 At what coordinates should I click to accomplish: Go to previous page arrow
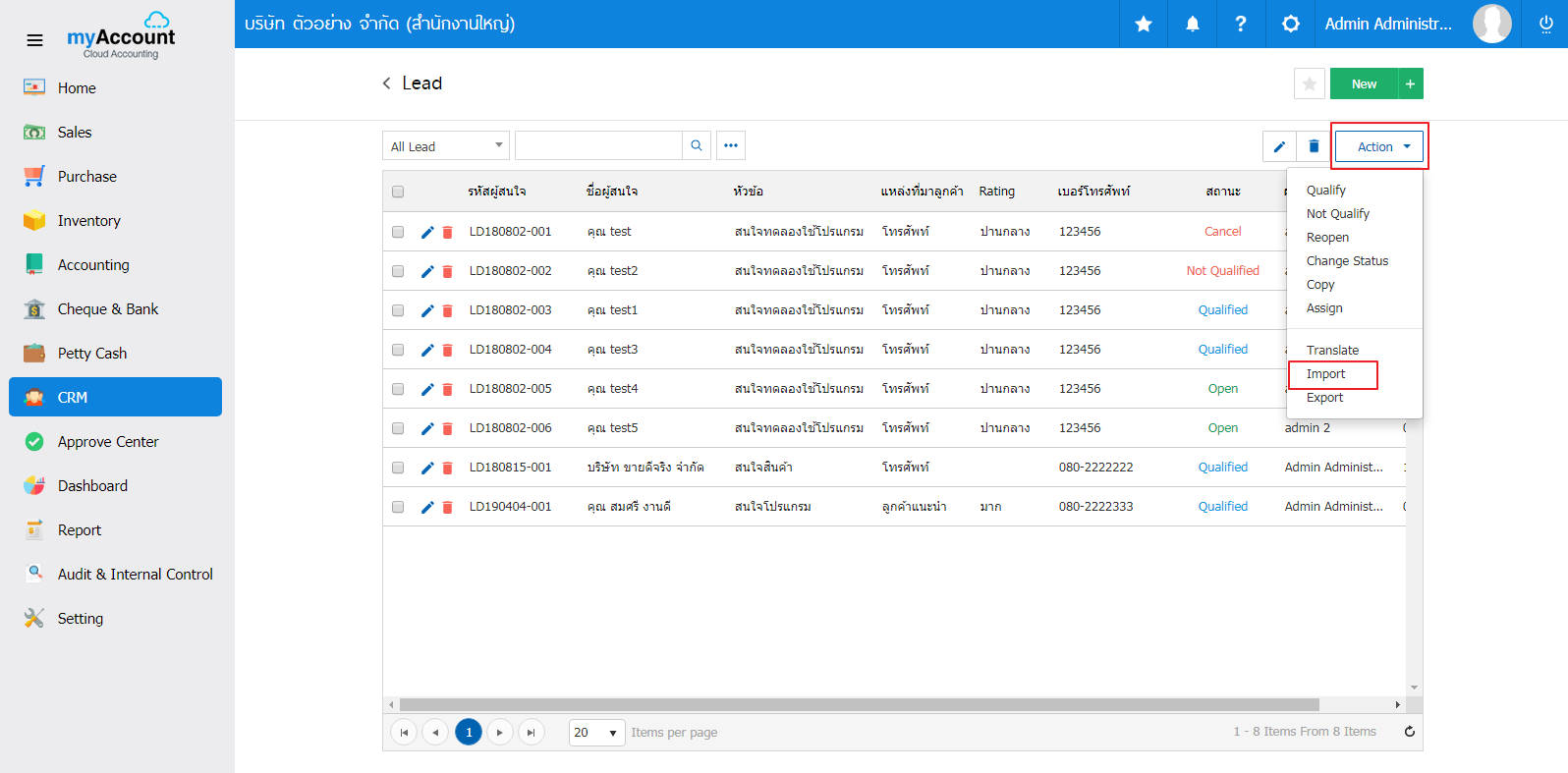click(x=435, y=732)
